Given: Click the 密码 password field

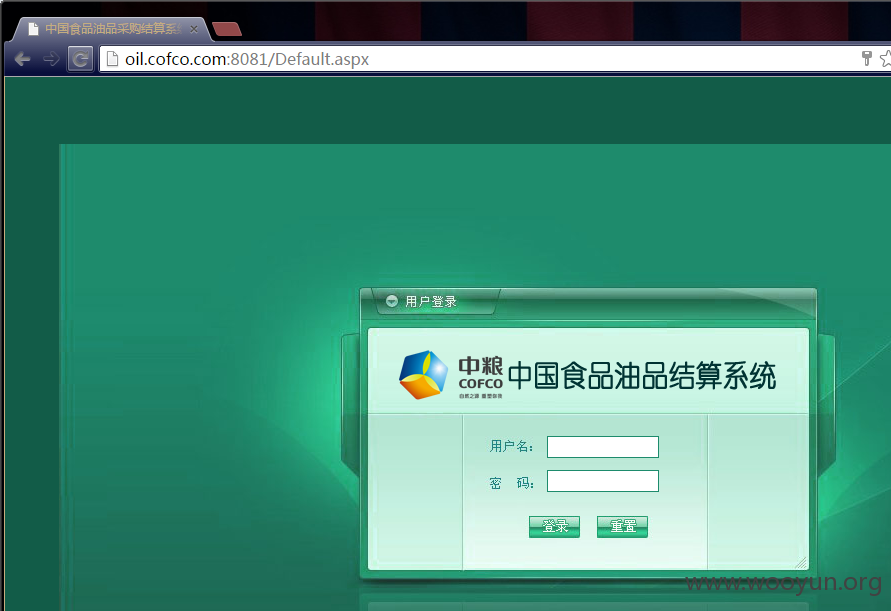Looking at the screenshot, I should pyautogui.click(x=602, y=481).
